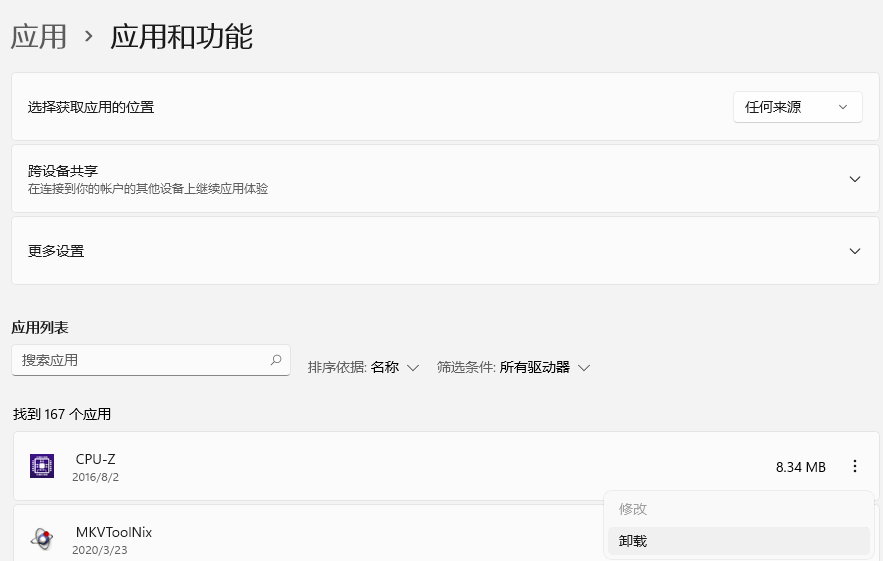Click the 在连接到你的帐户 description text
The height and width of the screenshot is (561, 883).
[x=148, y=189]
